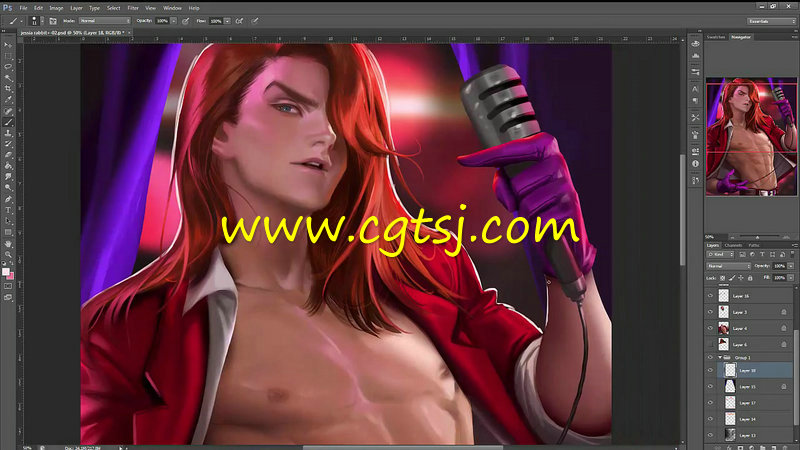Image resolution: width=800 pixels, height=450 pixels.
Task: Switch to the Channels tab
Action: 733,245
